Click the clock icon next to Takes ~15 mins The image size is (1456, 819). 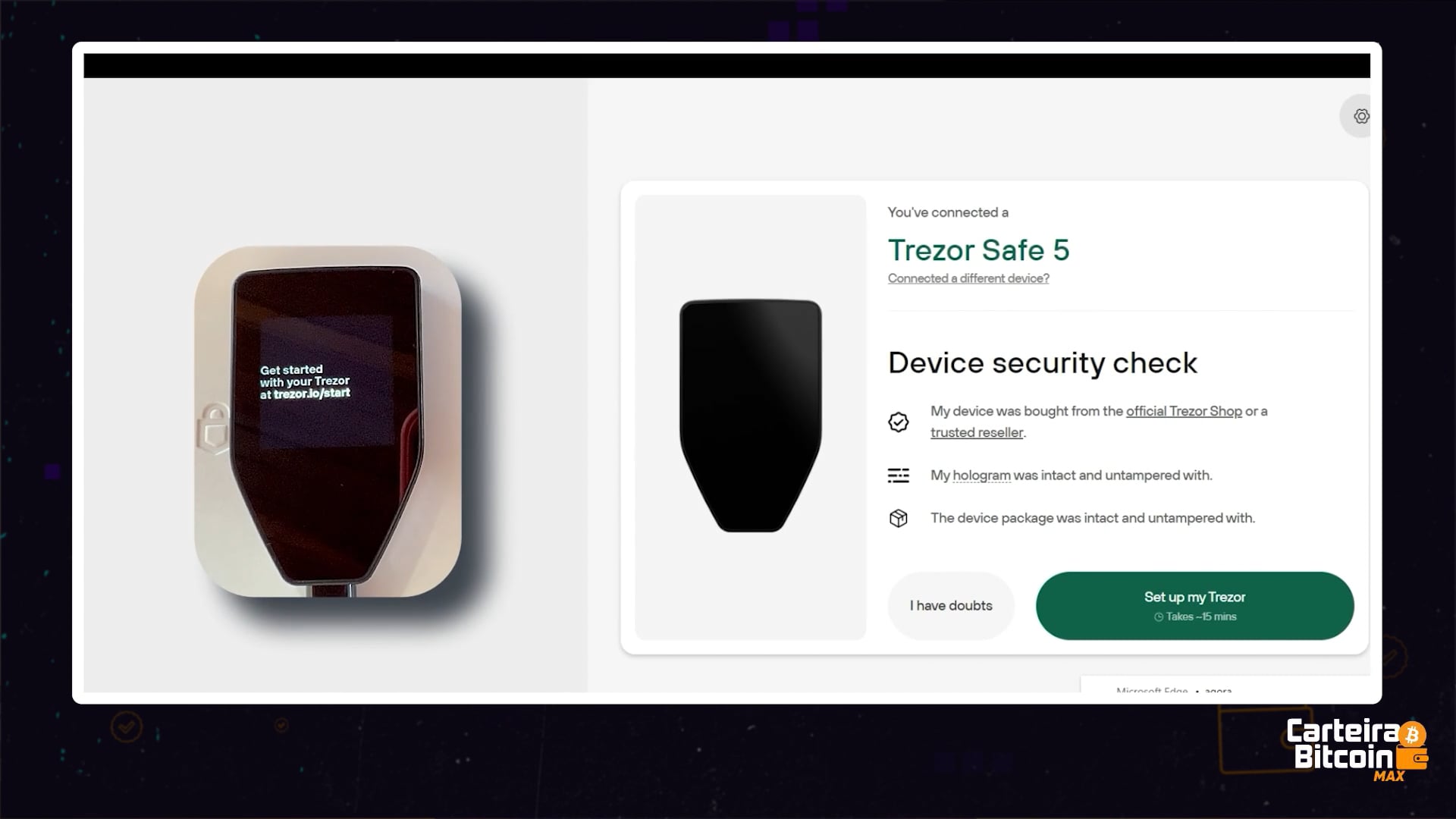(1159, 617)
